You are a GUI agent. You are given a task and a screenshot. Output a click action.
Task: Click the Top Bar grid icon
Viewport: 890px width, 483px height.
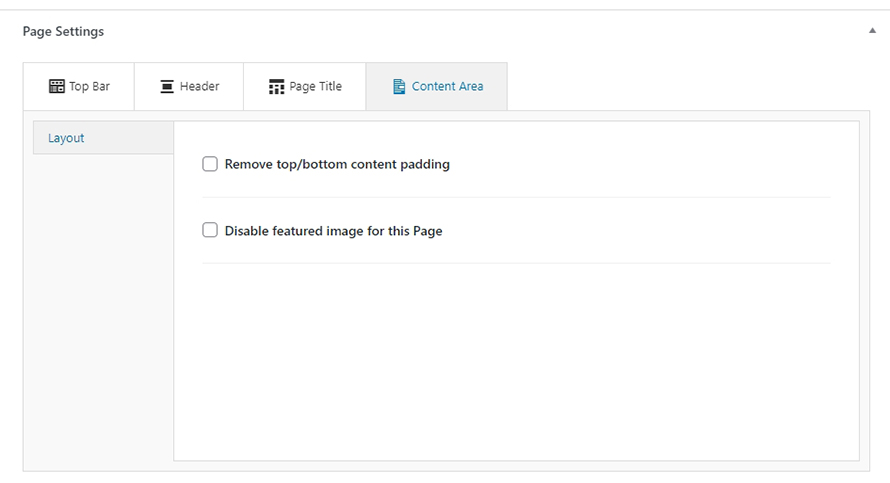click(57, 86)
